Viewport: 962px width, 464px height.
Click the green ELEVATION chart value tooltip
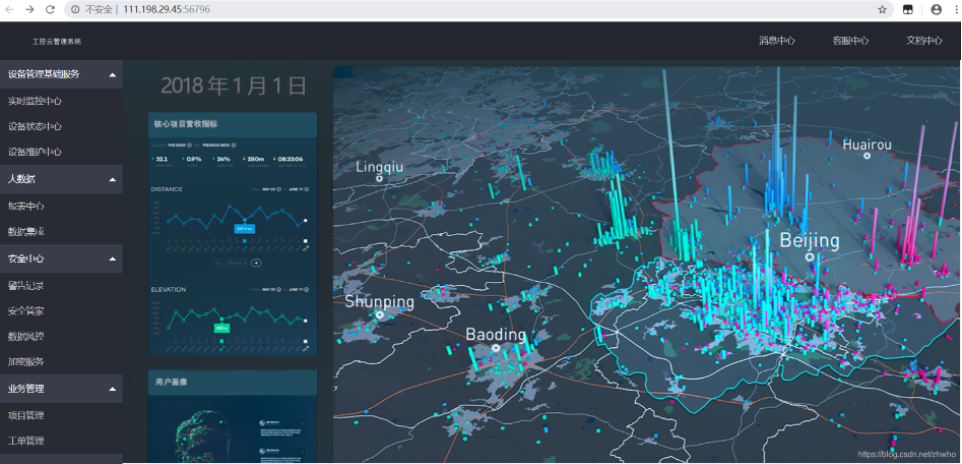[221, 328]
